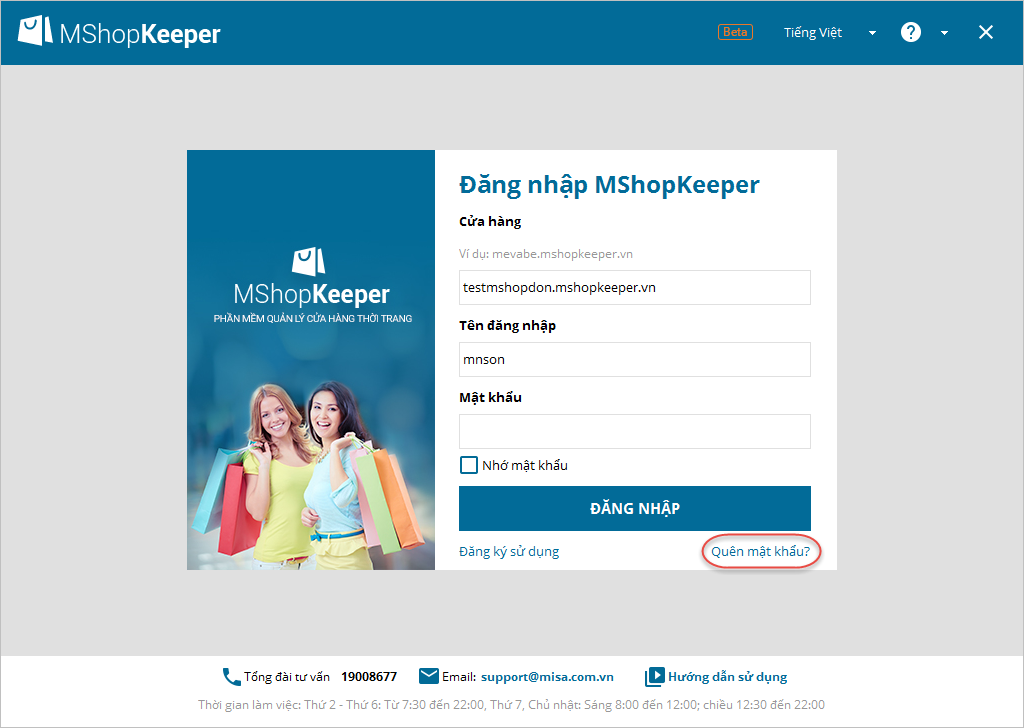Click the envelope email icon in footer

428,676
